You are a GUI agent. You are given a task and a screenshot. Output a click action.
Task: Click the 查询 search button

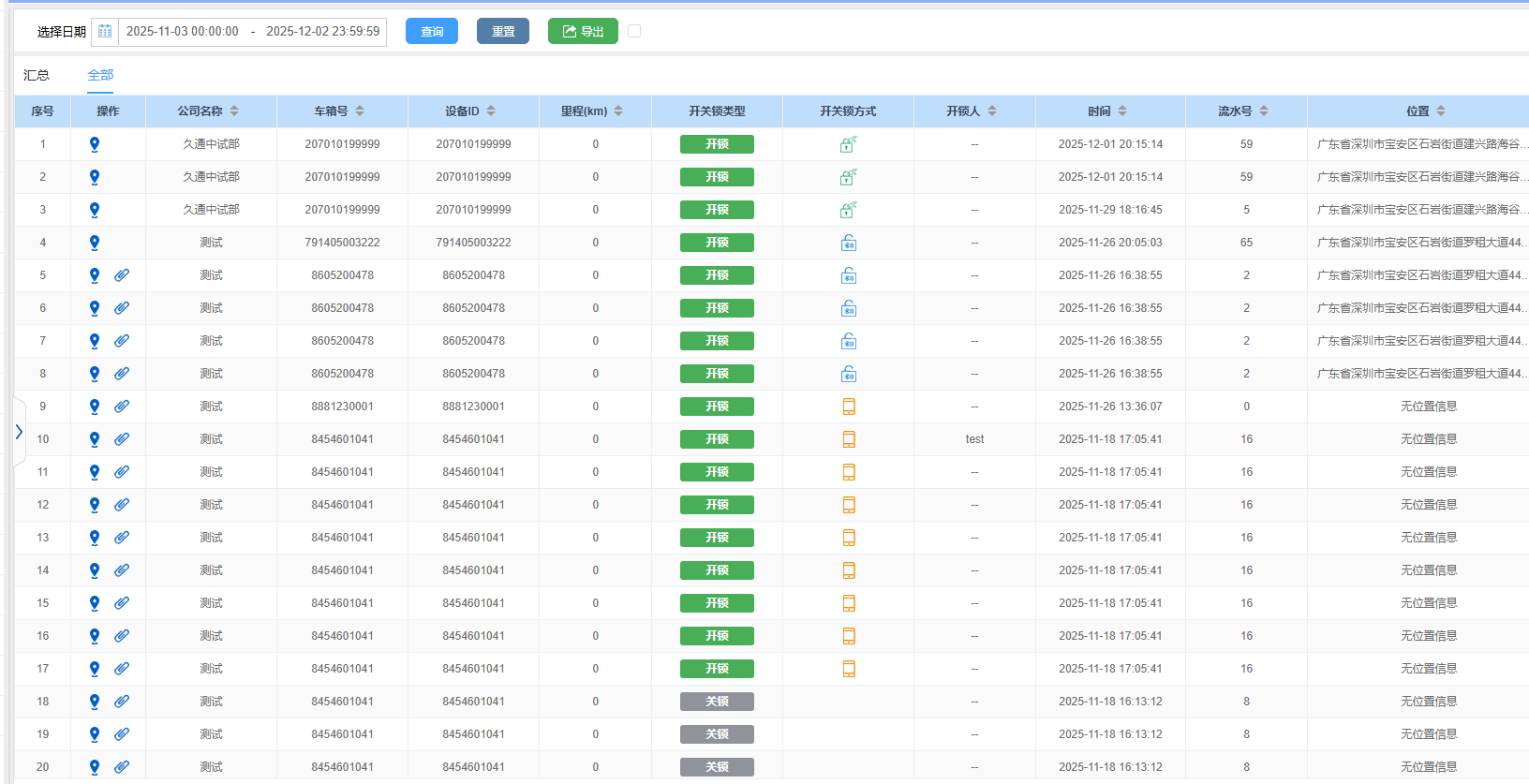coord(432,31)
